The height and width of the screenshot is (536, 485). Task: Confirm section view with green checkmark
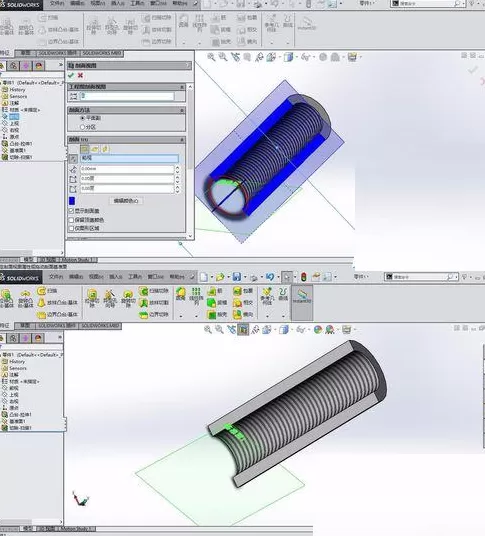(71, 75)
